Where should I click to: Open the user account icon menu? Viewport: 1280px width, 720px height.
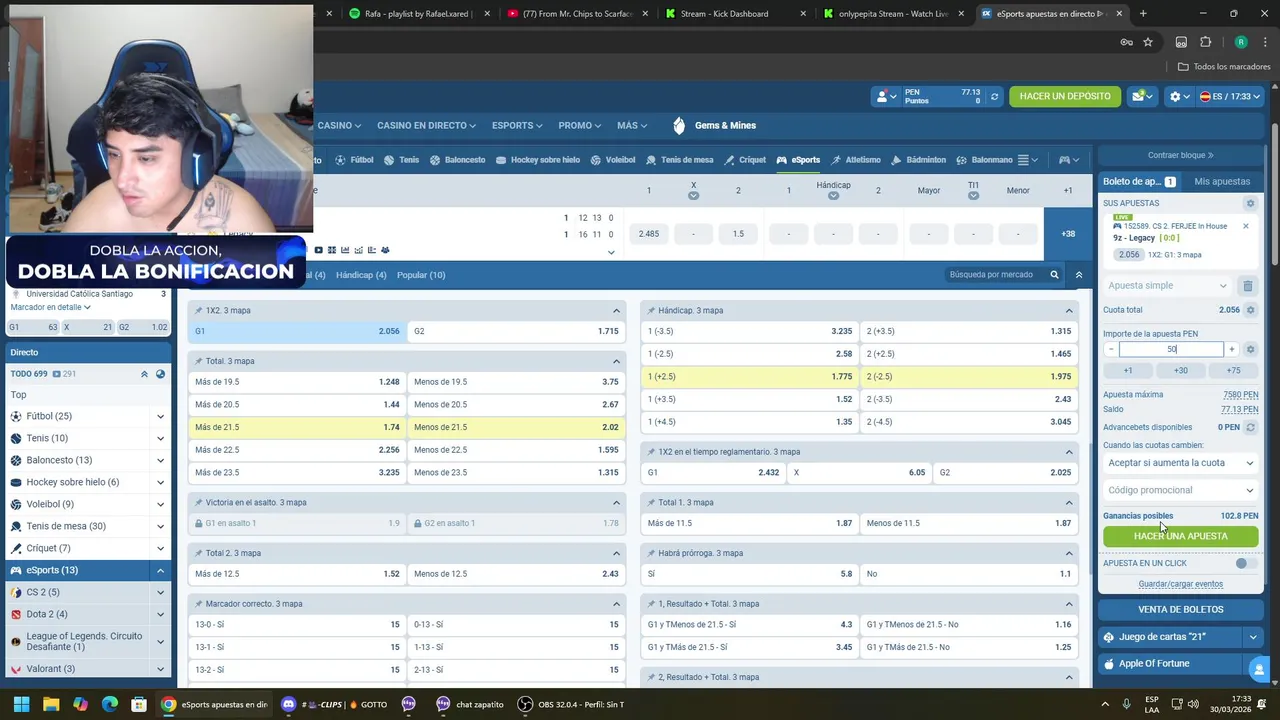point(886,96)
